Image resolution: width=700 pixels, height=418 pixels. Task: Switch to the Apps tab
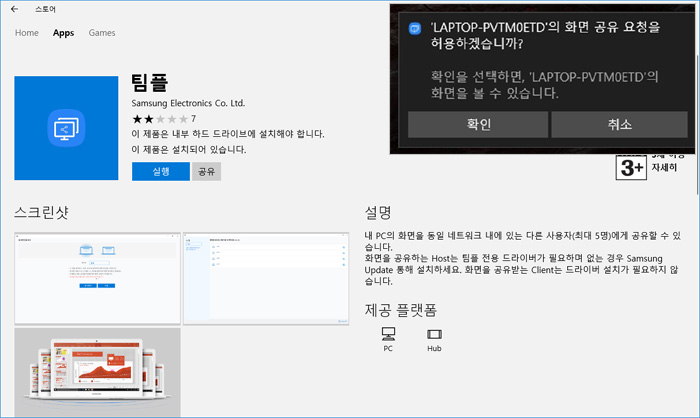63,33
